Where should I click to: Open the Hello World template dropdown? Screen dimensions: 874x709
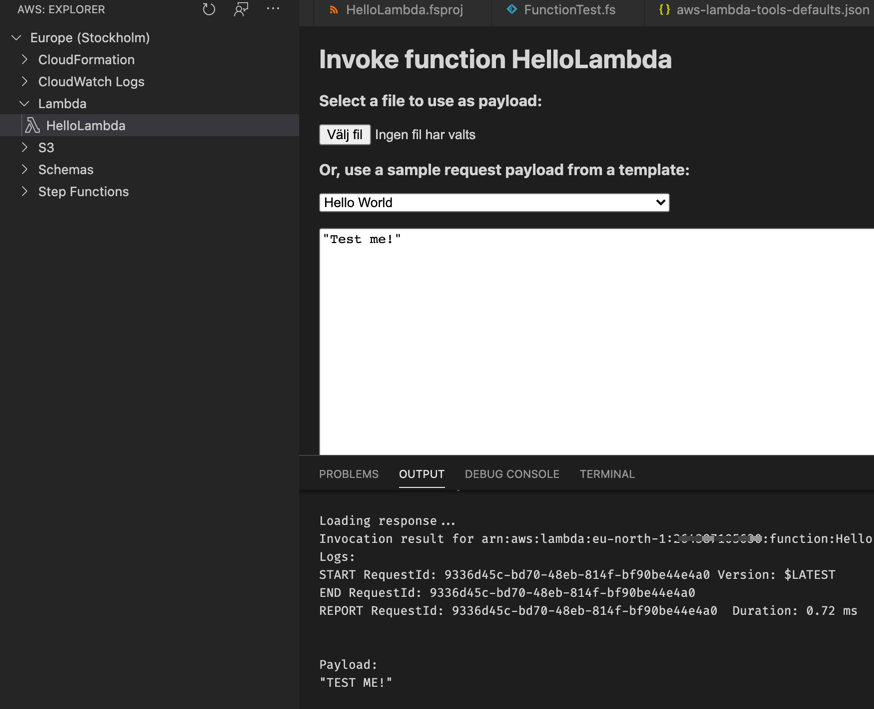pos(494,202)
